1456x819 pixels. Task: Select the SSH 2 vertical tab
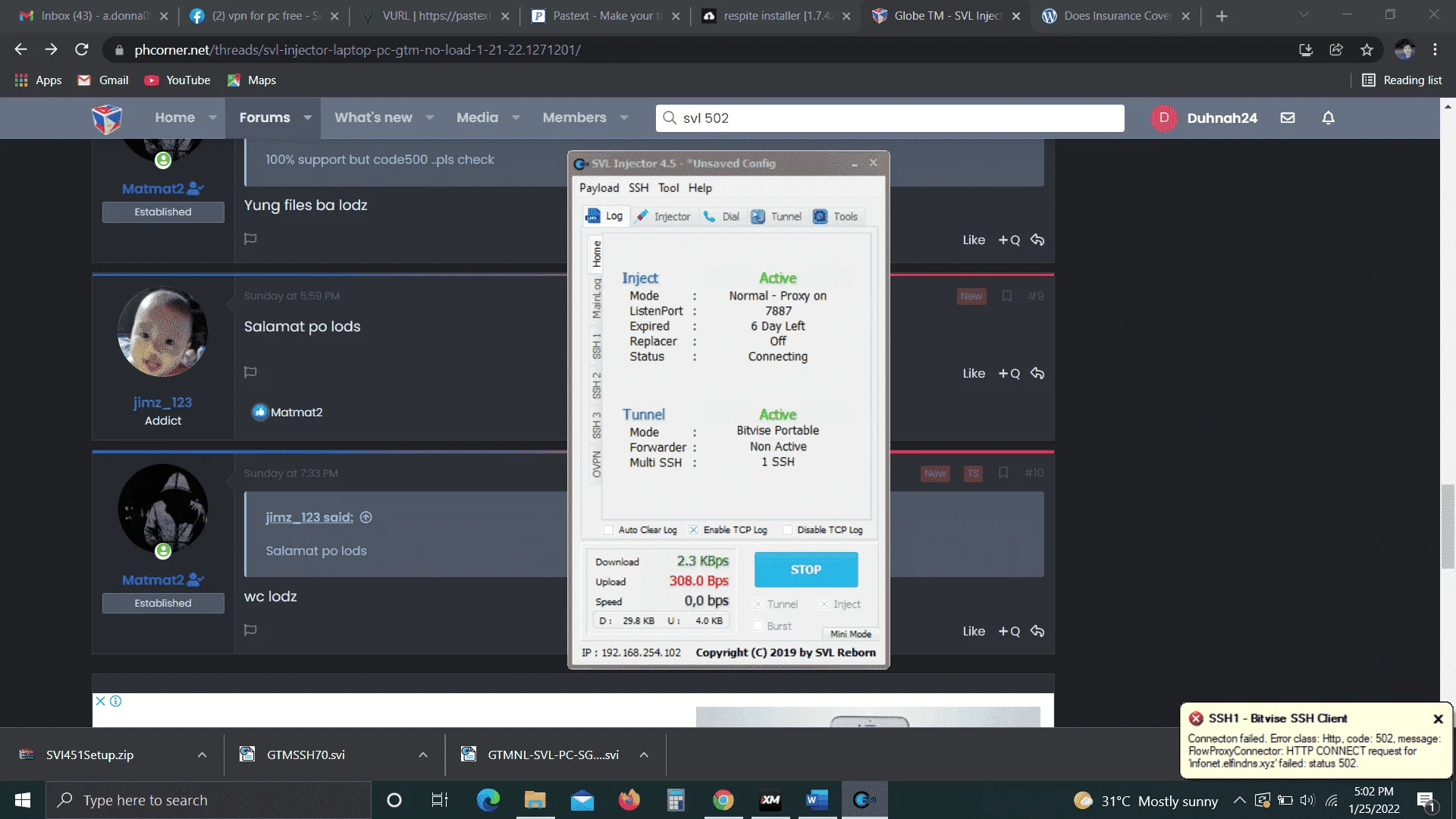[597, 385]
